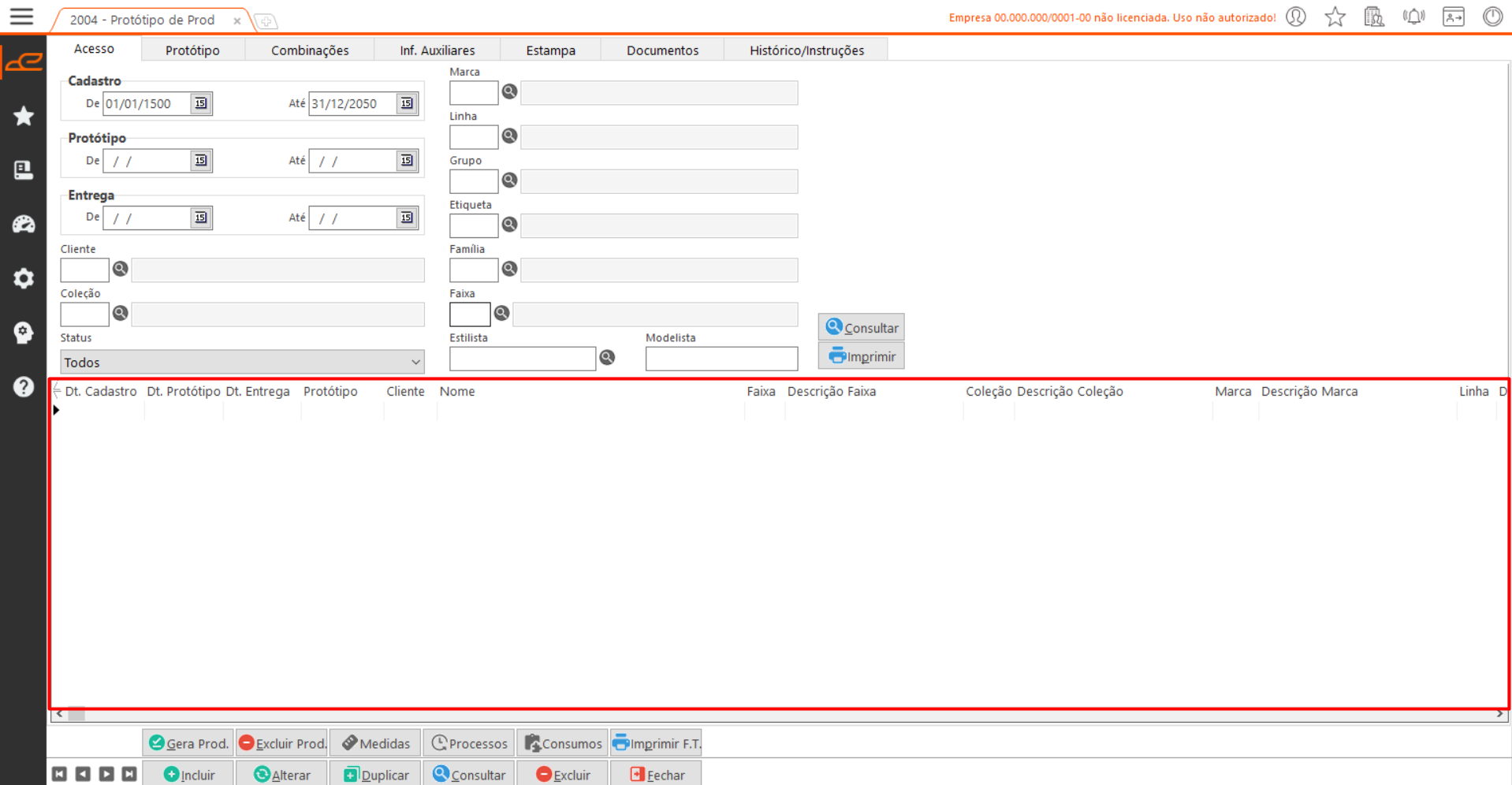Open hamburger menu at top left

[21, 17]
